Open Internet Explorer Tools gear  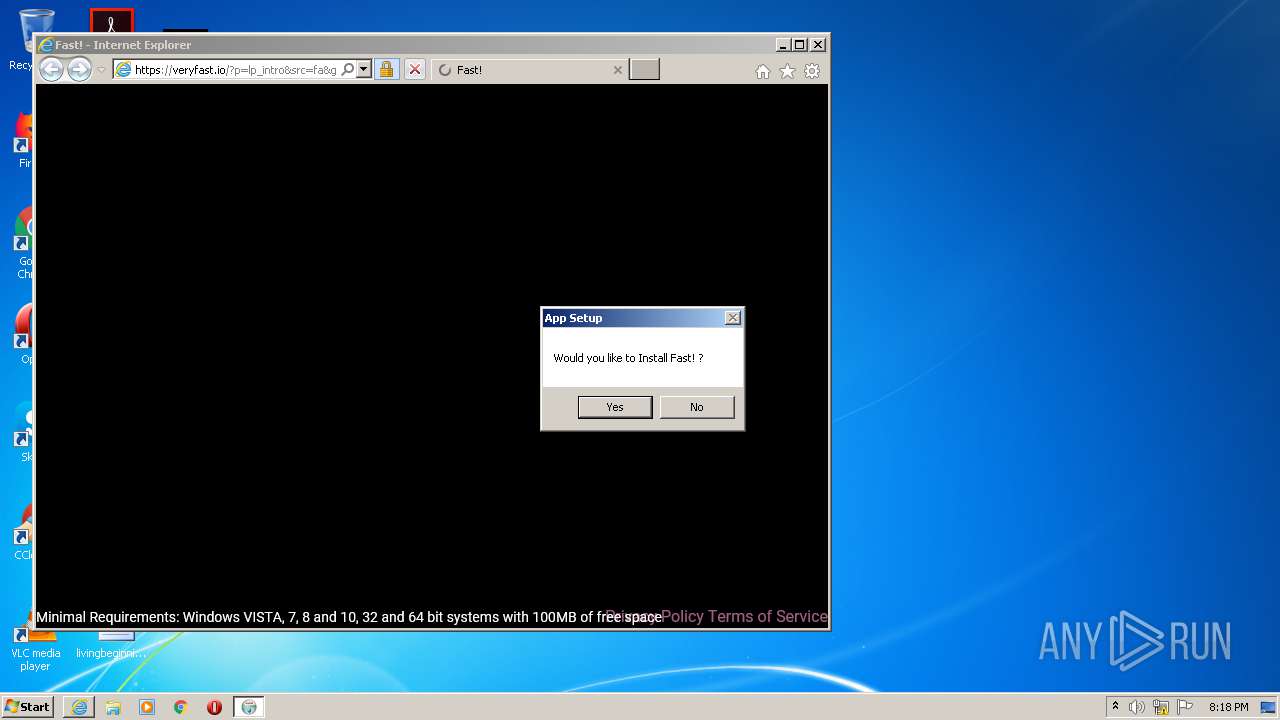pyautogui.click(x=812, y=71)
